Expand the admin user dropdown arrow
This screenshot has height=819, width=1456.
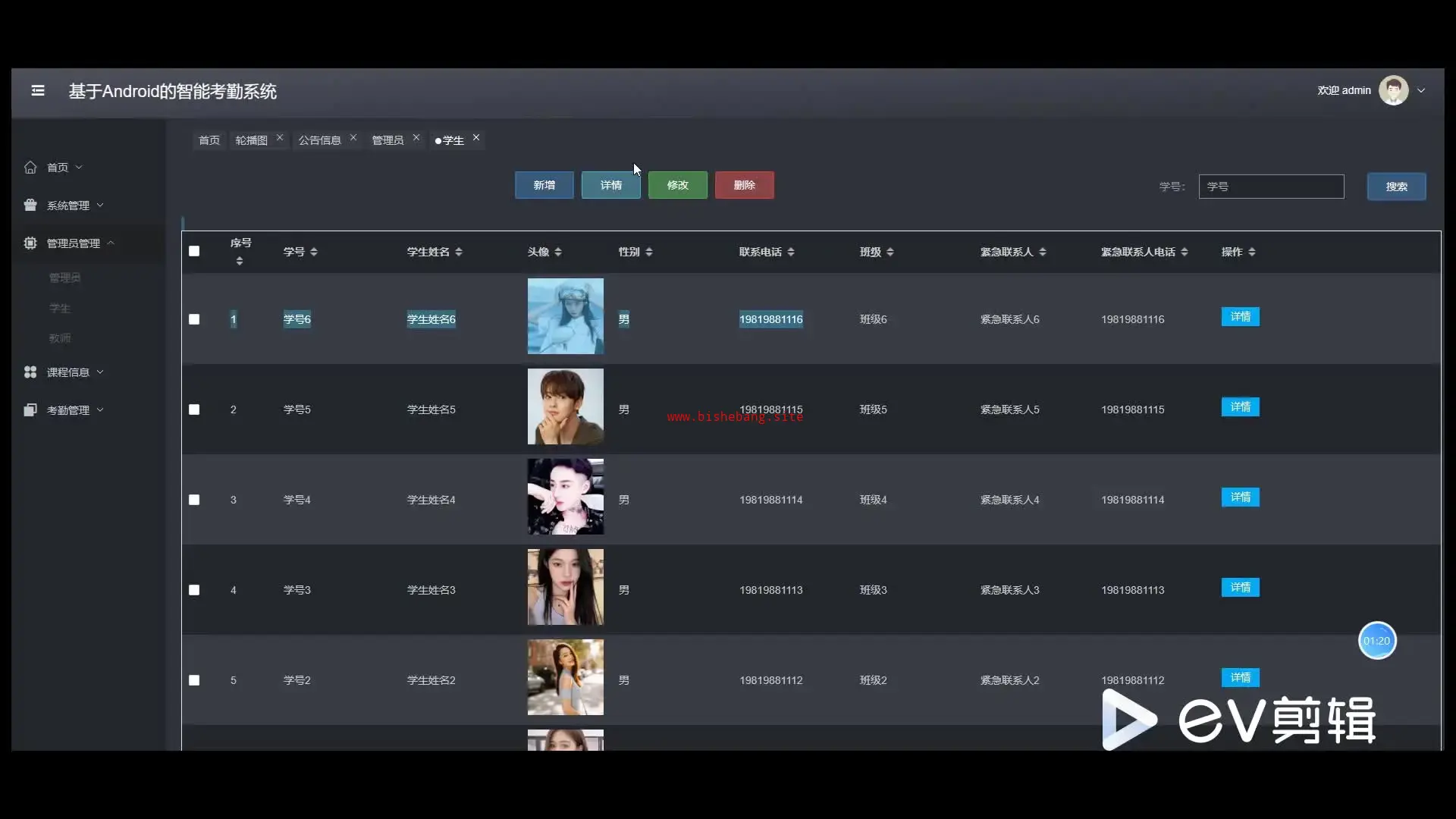[x=1421, y=90]
